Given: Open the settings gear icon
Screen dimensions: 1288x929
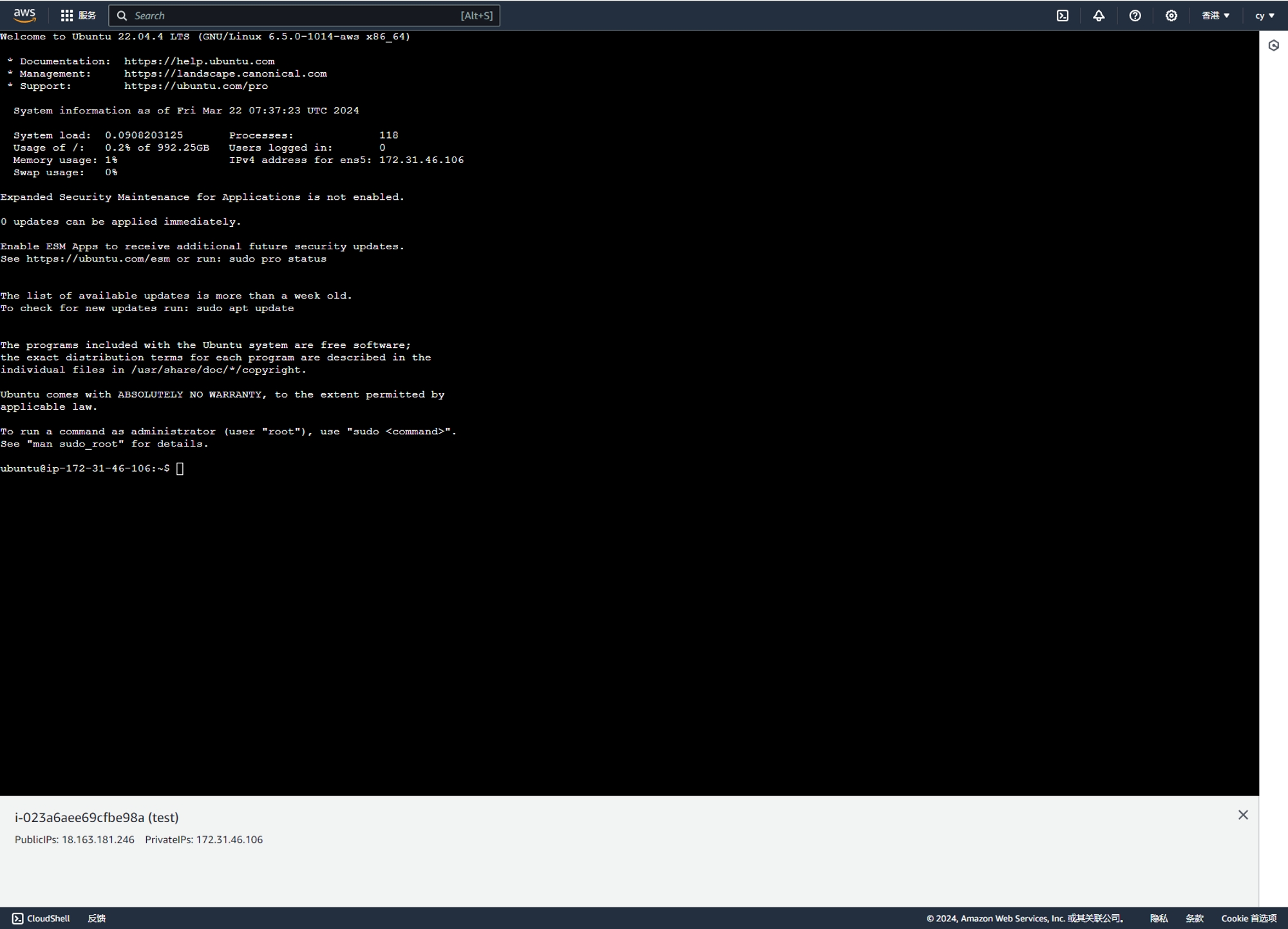Looking at the screenshot, I should (x=1171, y=15).
